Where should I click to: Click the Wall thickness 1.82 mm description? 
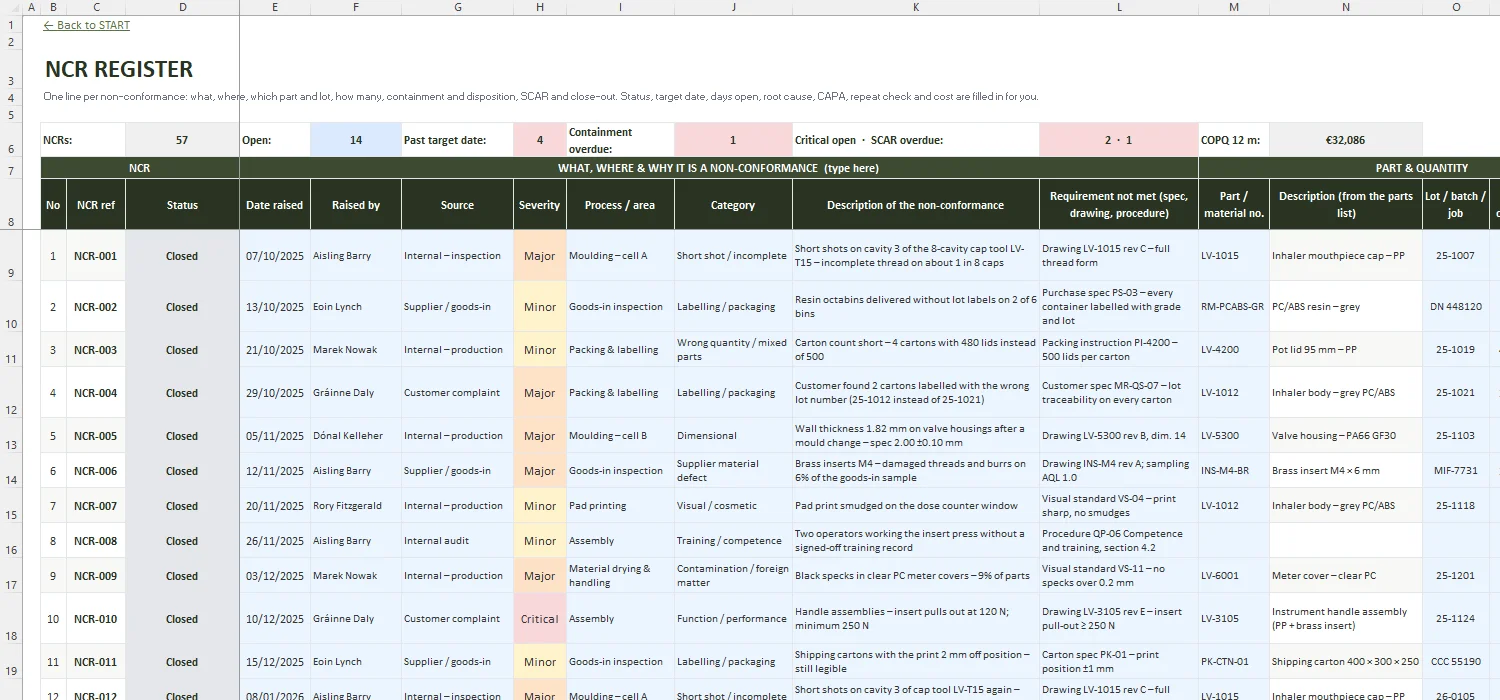[x=916, y=436]
